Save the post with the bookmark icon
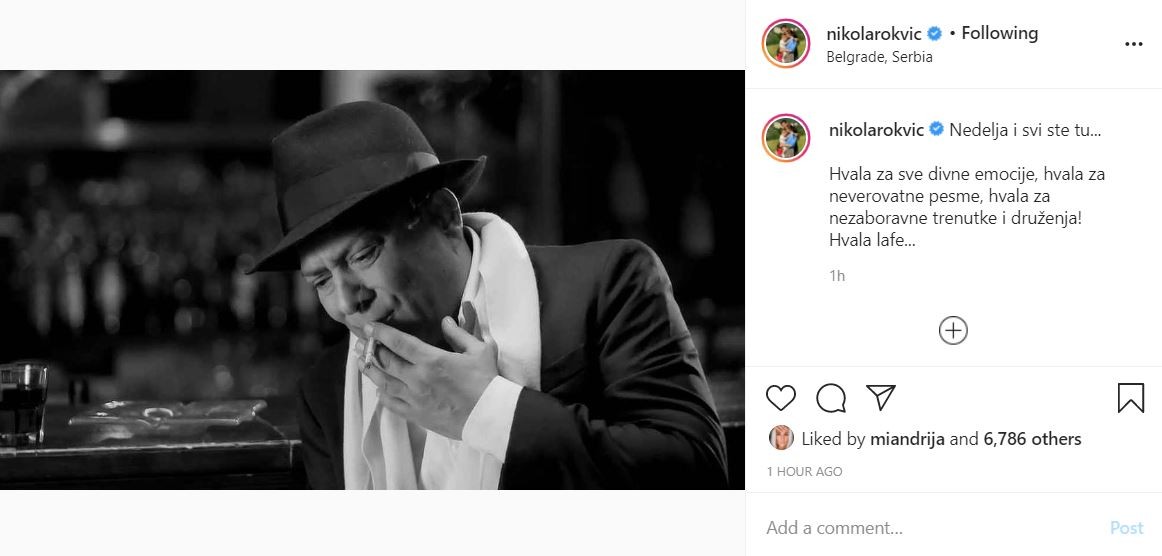Screen dimensions: 1162x556 [x=1131, y=398]
